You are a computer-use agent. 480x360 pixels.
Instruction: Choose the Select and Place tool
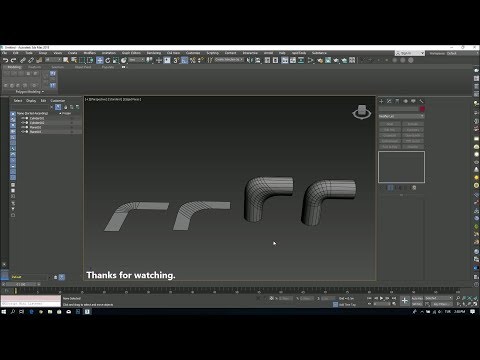124,60
